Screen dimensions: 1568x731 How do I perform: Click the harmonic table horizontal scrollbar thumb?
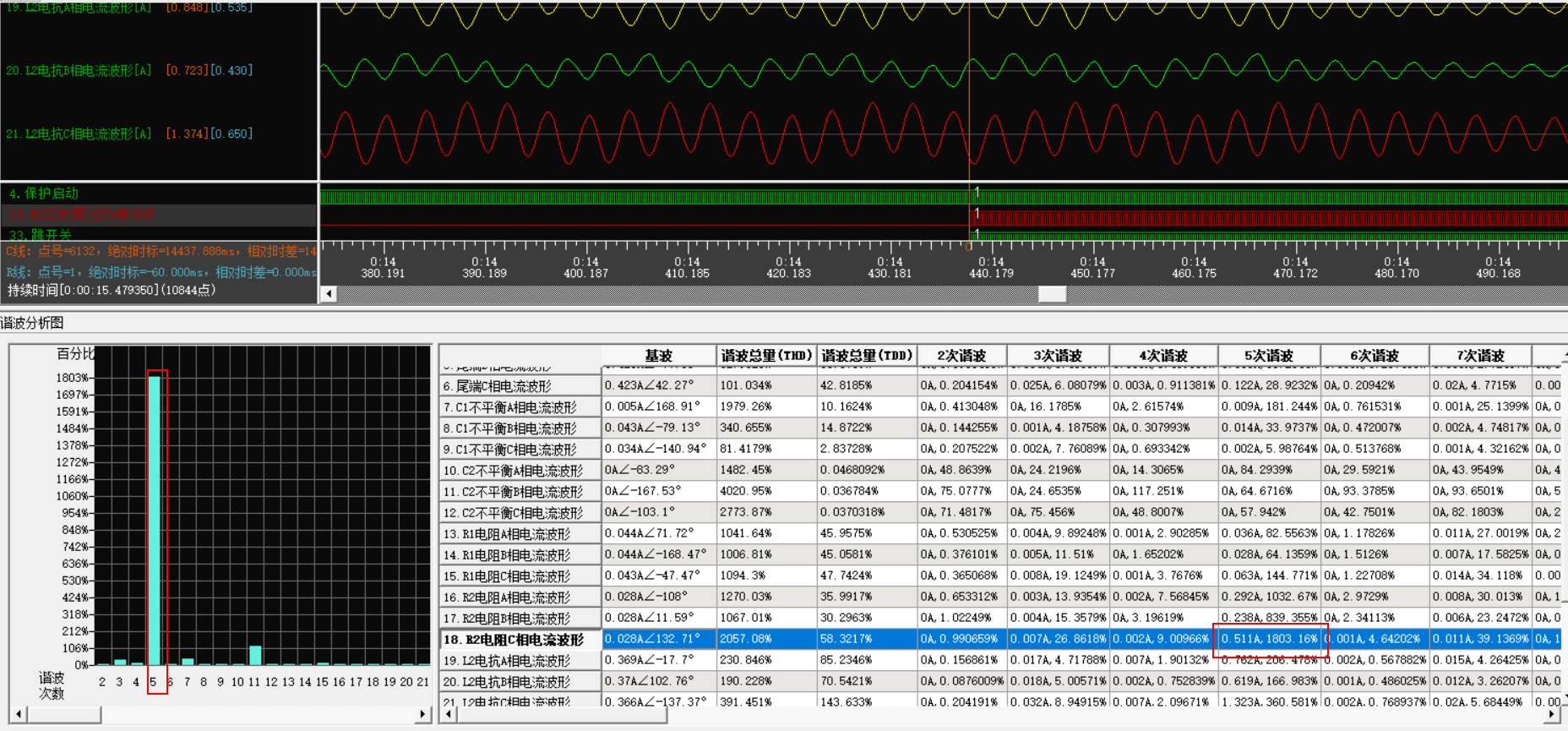tap(562, 715)
